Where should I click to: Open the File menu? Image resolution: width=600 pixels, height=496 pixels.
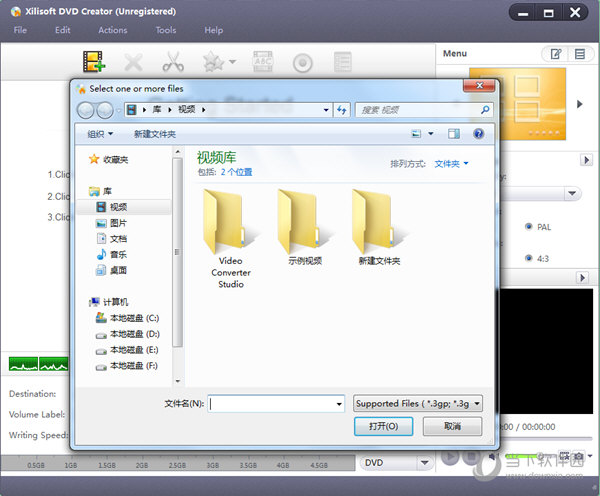[20, 30]
